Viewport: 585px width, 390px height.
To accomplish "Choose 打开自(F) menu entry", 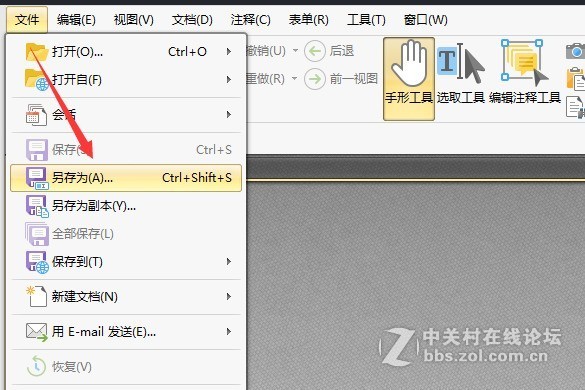I will [x=126, y=79].
